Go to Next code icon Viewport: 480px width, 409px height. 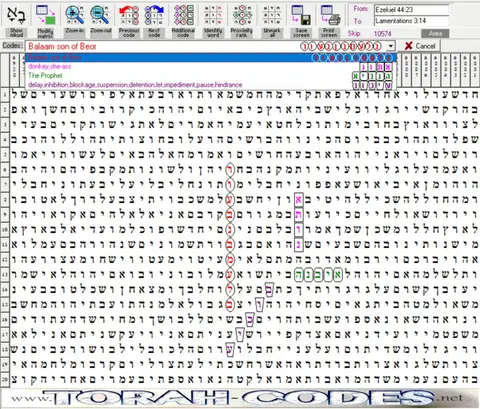pyautogui.click(x=154, y=15)
